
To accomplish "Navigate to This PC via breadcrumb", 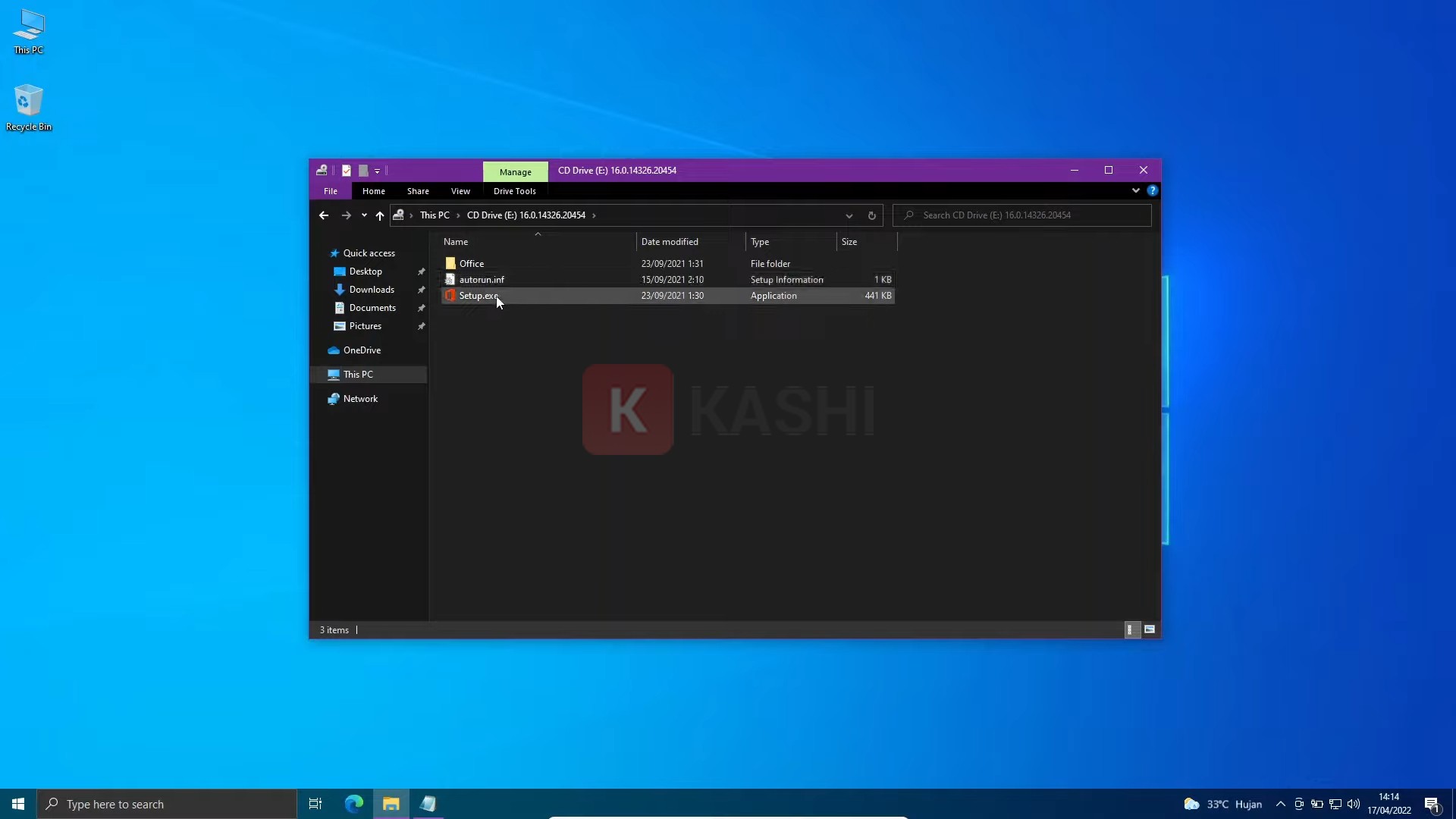I will pos(436,215).
